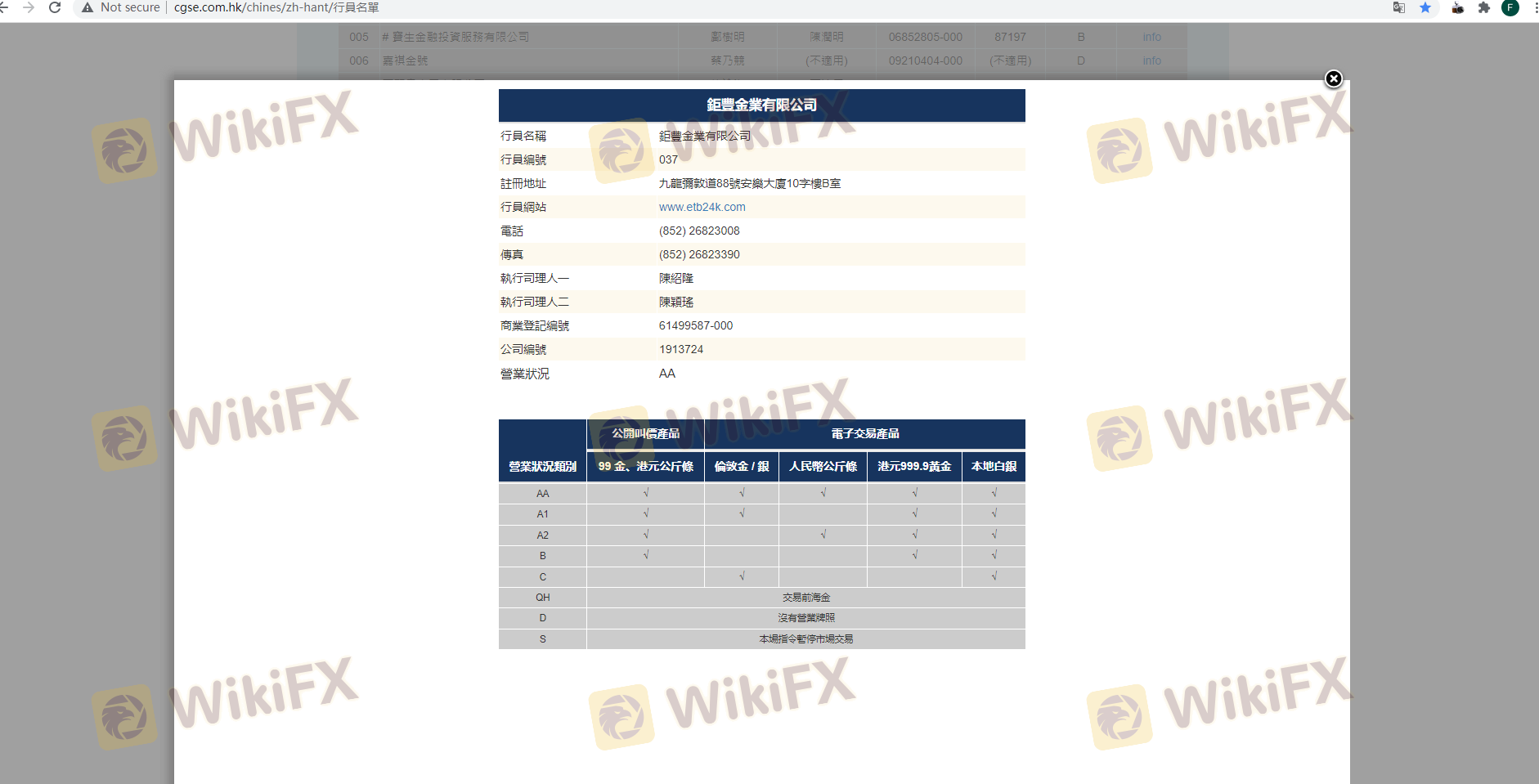Go forward in browser history

click(x=29, y=7)
